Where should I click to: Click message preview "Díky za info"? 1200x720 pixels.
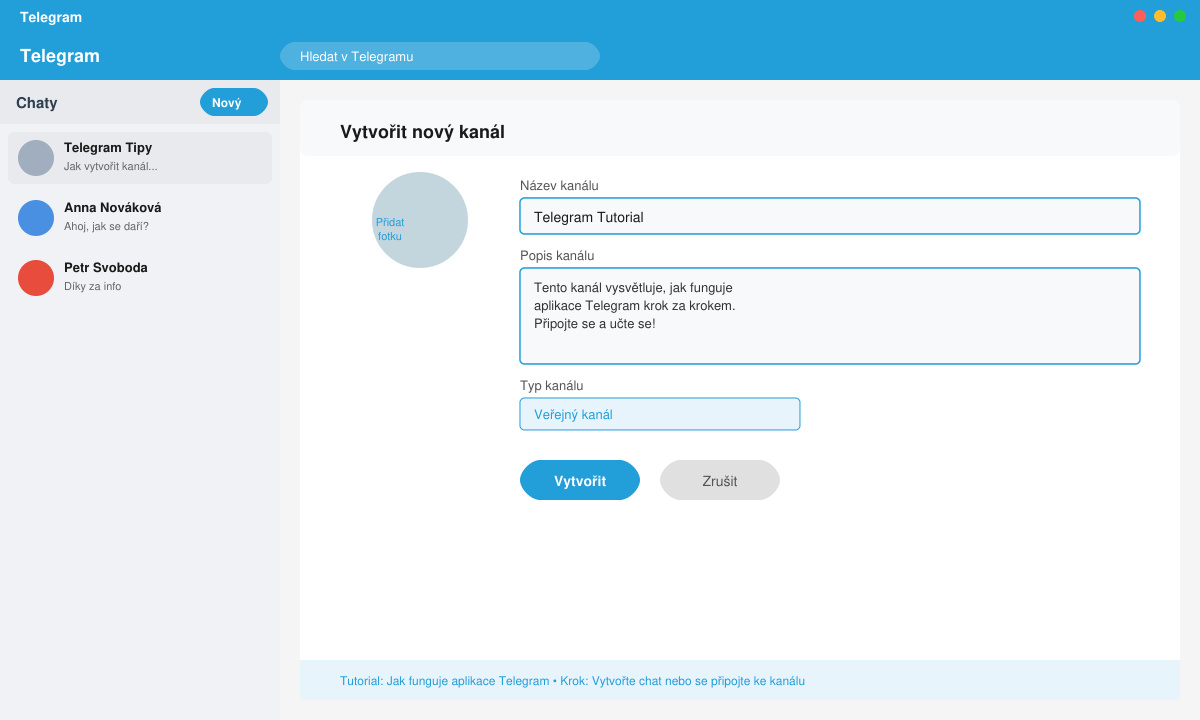pos(92,286)
